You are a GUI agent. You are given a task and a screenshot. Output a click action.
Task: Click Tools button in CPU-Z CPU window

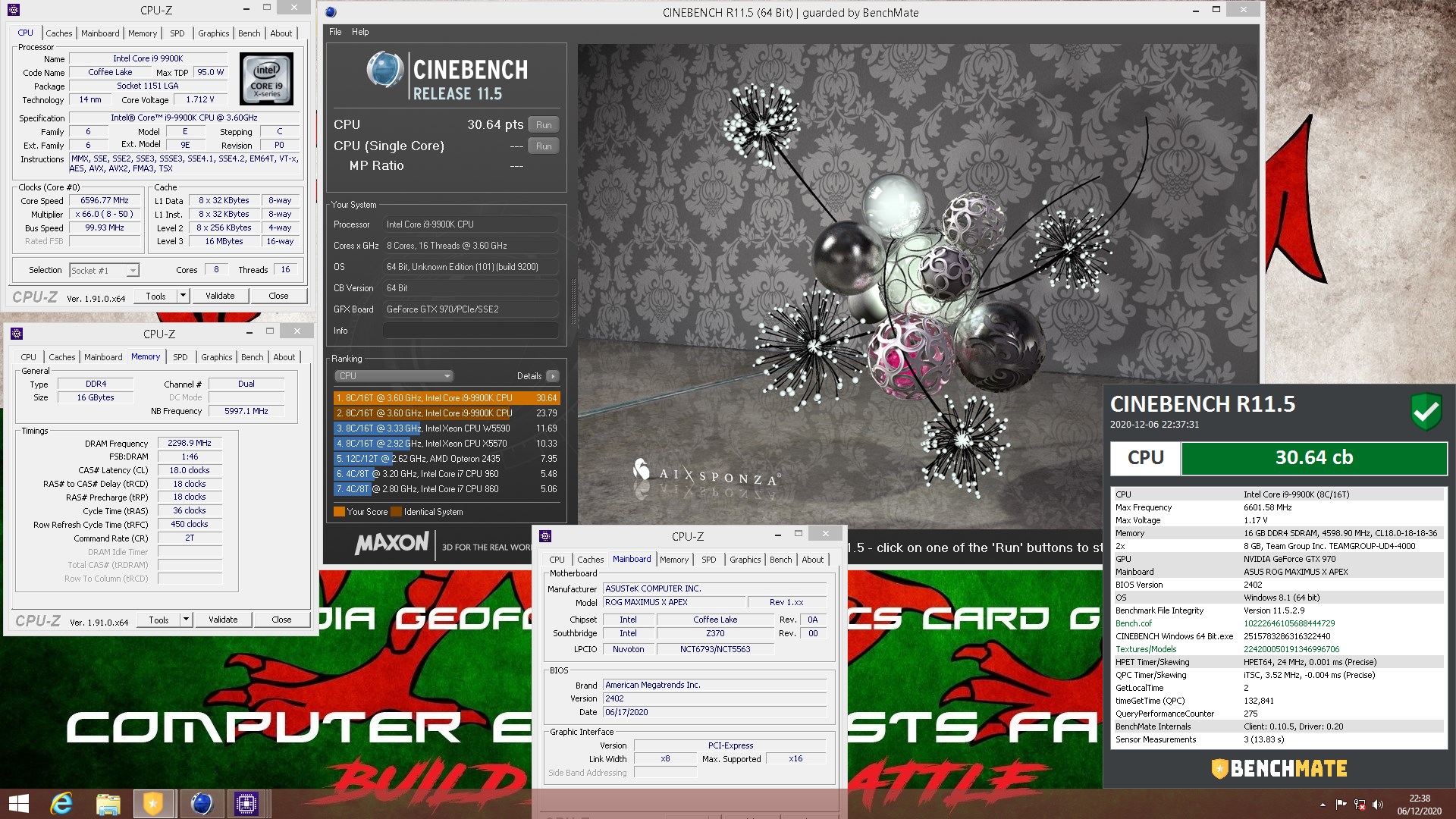156,296
